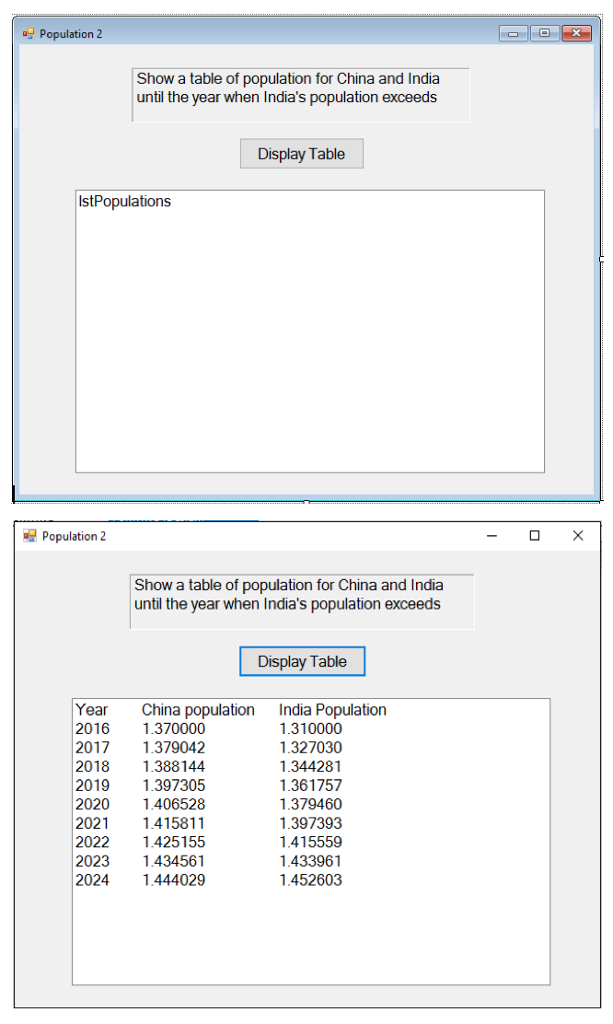Click China value 1.406528
The height and width of the screenshot is (1024, 613).
(174, 805)
